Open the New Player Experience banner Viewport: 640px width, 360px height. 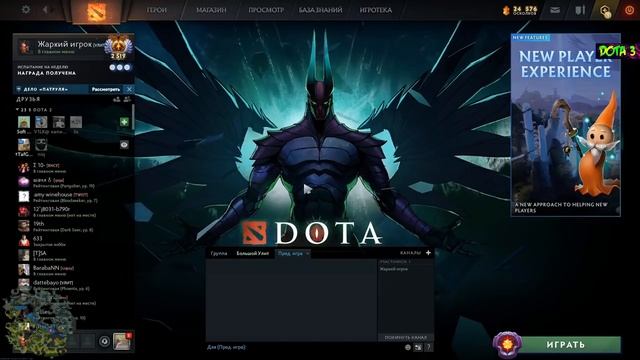click(x=565, y=125)
